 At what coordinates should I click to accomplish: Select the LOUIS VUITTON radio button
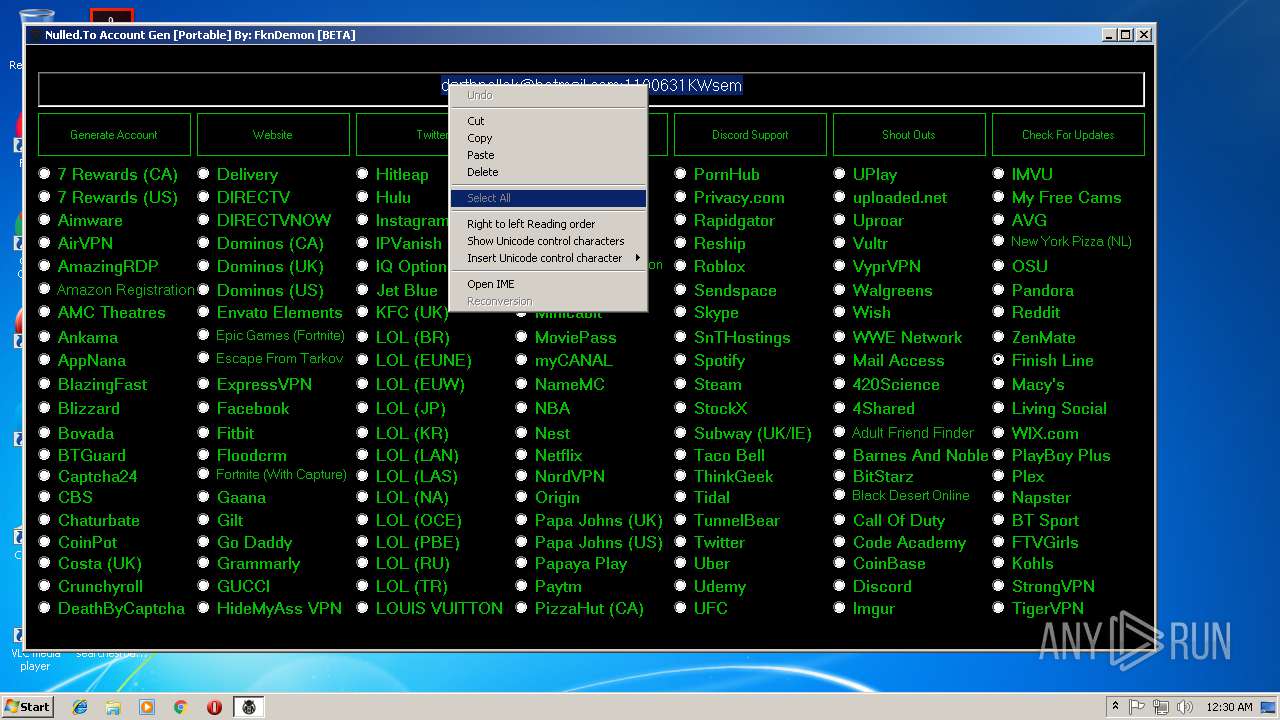tap(362, 608)
